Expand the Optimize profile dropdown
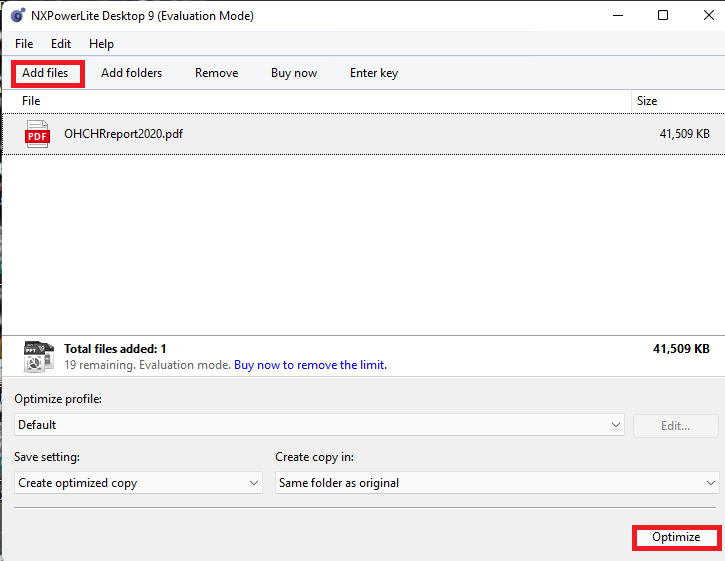The height and width of the screenshot is (561, 725). click(320, 425)
